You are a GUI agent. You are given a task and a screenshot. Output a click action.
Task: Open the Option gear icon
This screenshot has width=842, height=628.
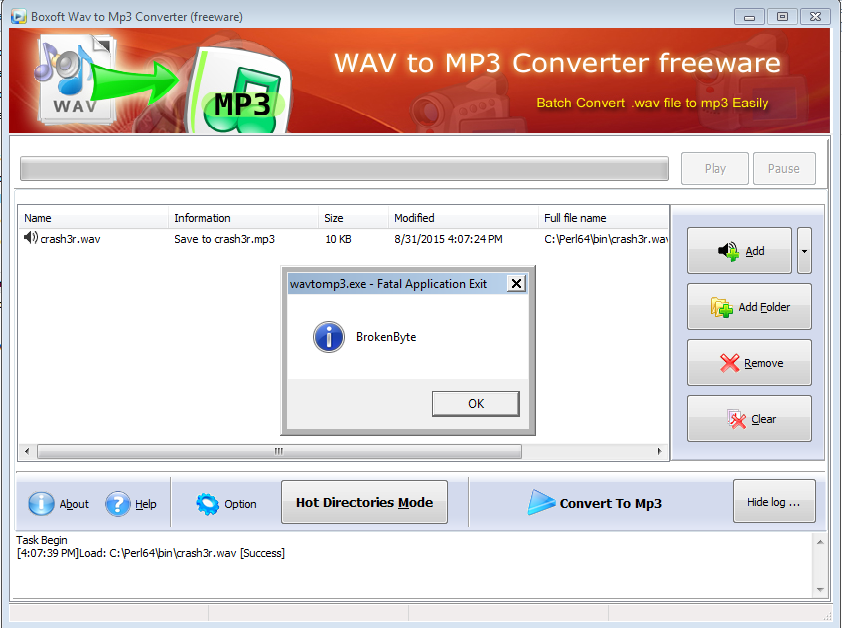click(207, 504)
